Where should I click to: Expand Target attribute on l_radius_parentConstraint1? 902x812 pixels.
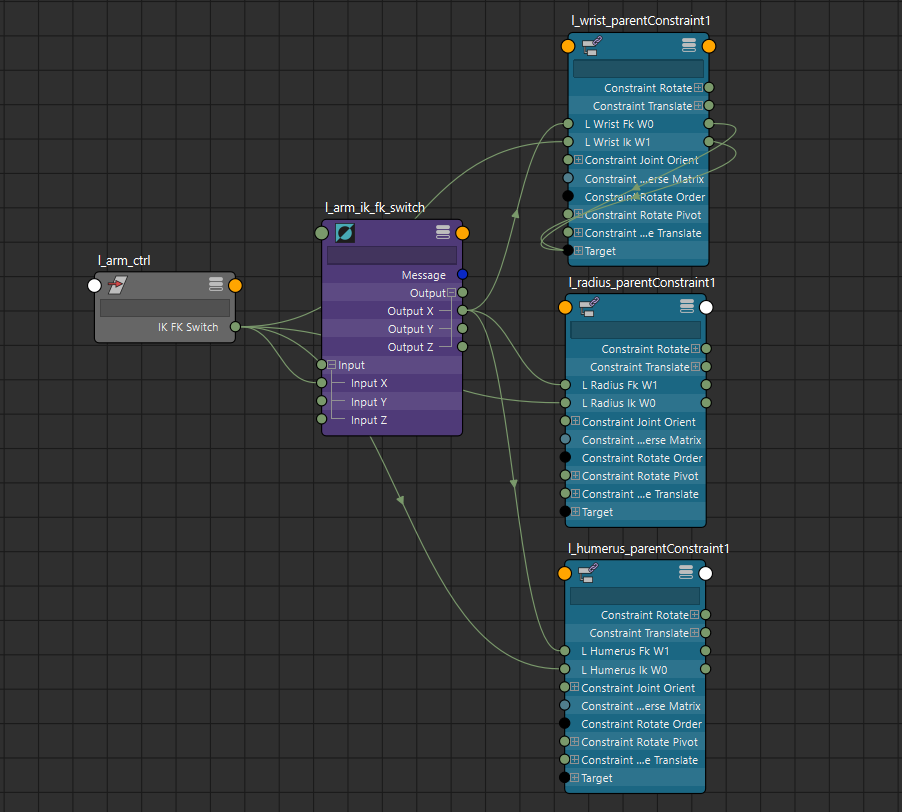point(575,512)
